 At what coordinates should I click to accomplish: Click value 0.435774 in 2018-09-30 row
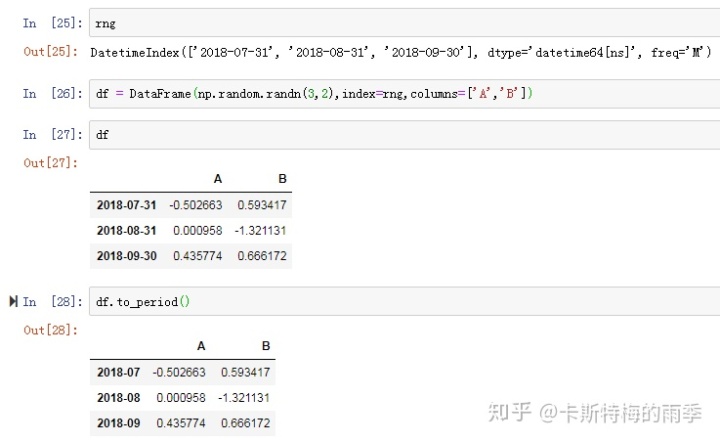197,256
